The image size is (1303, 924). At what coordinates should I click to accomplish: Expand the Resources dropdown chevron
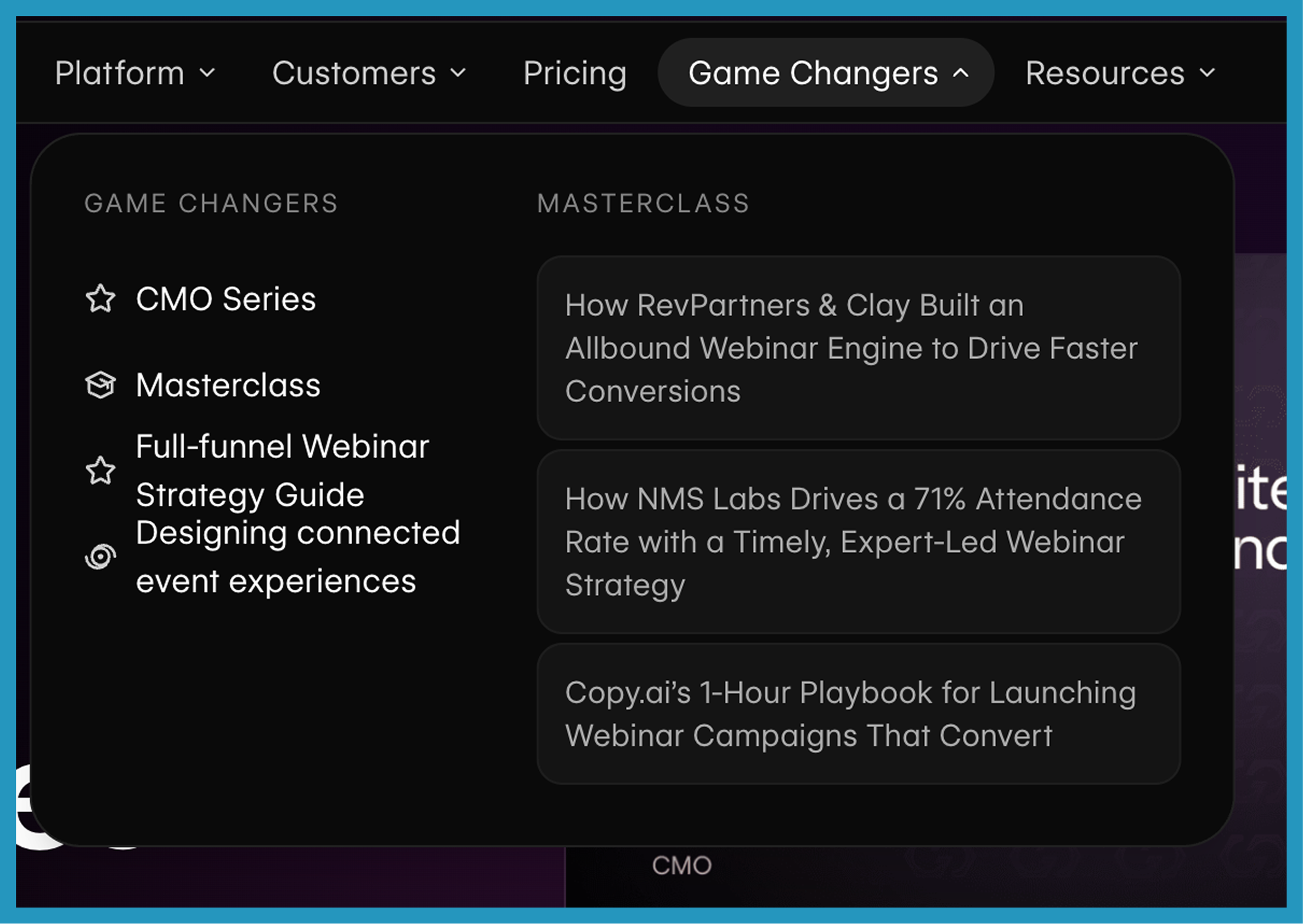[x=1207, y=73]
